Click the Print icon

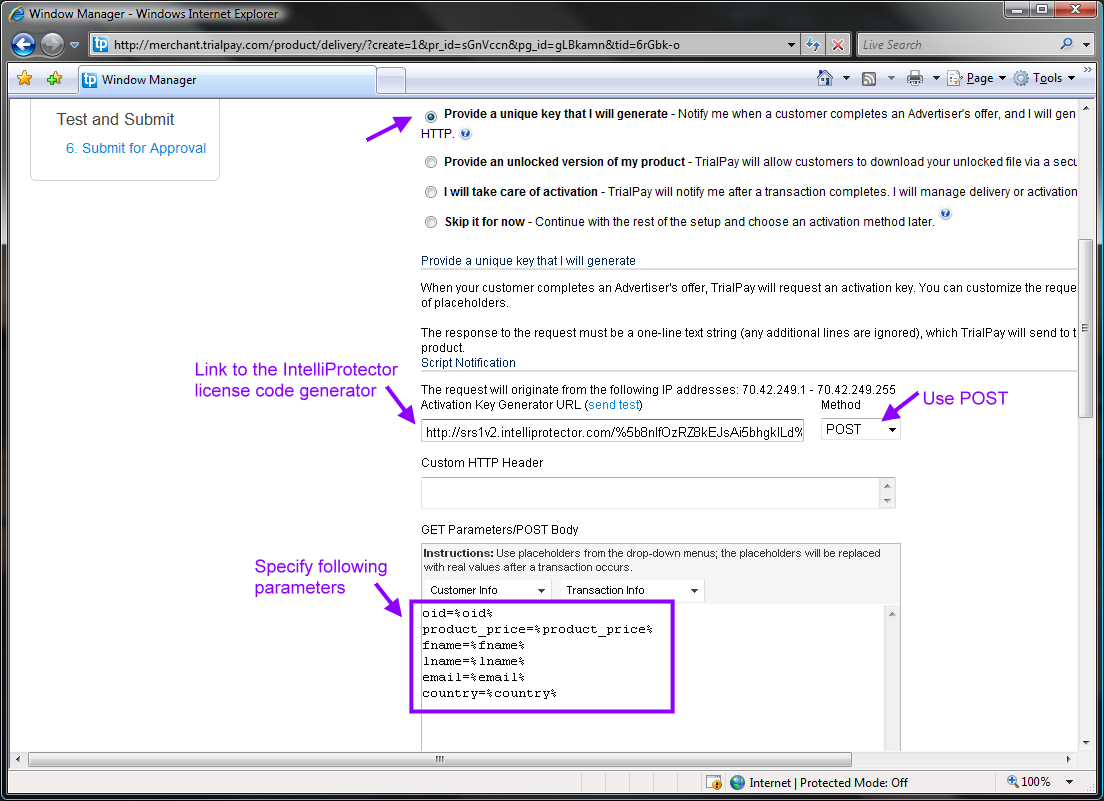click(915, 78)
